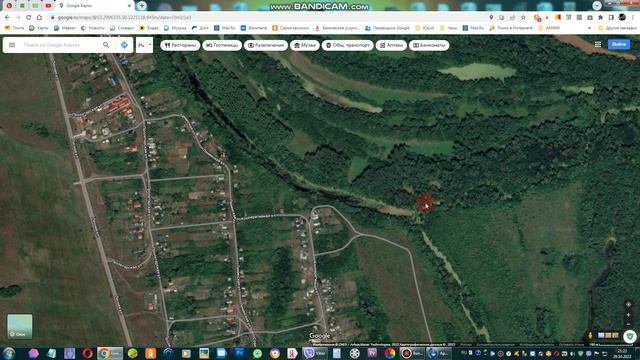Open Opera from the taskbar
Viewport: 640px width, 360px height.
coord(87,353)
